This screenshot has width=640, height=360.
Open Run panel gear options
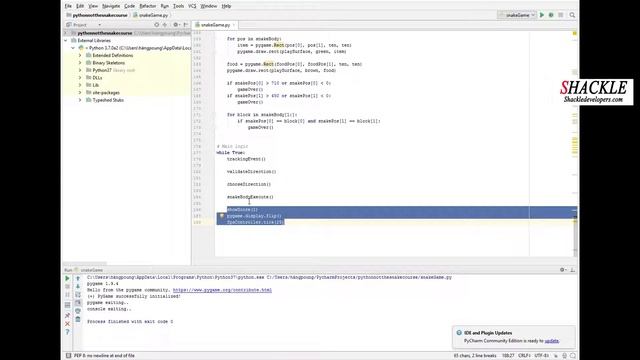562,270
